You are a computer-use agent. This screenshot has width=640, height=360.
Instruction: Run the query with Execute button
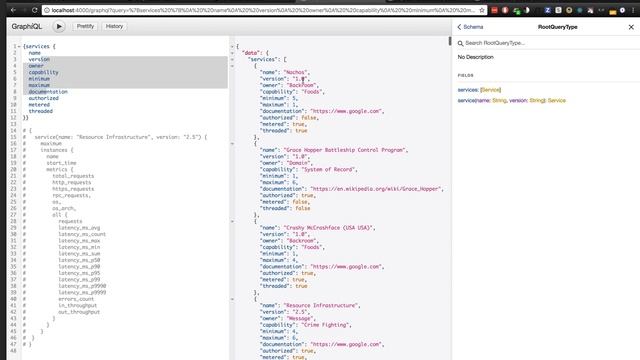click(59, 27)
